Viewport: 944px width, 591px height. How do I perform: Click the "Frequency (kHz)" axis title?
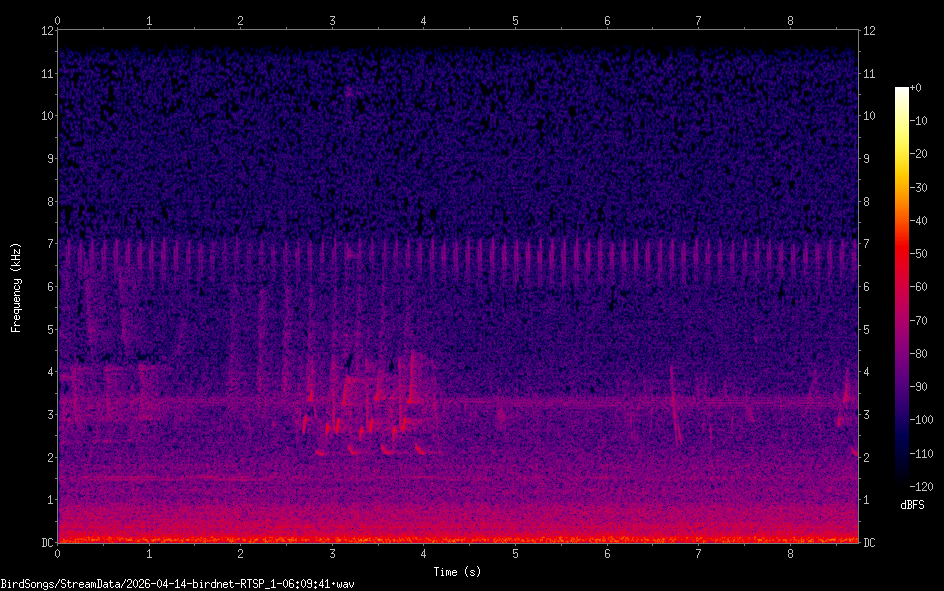(16, 286)
